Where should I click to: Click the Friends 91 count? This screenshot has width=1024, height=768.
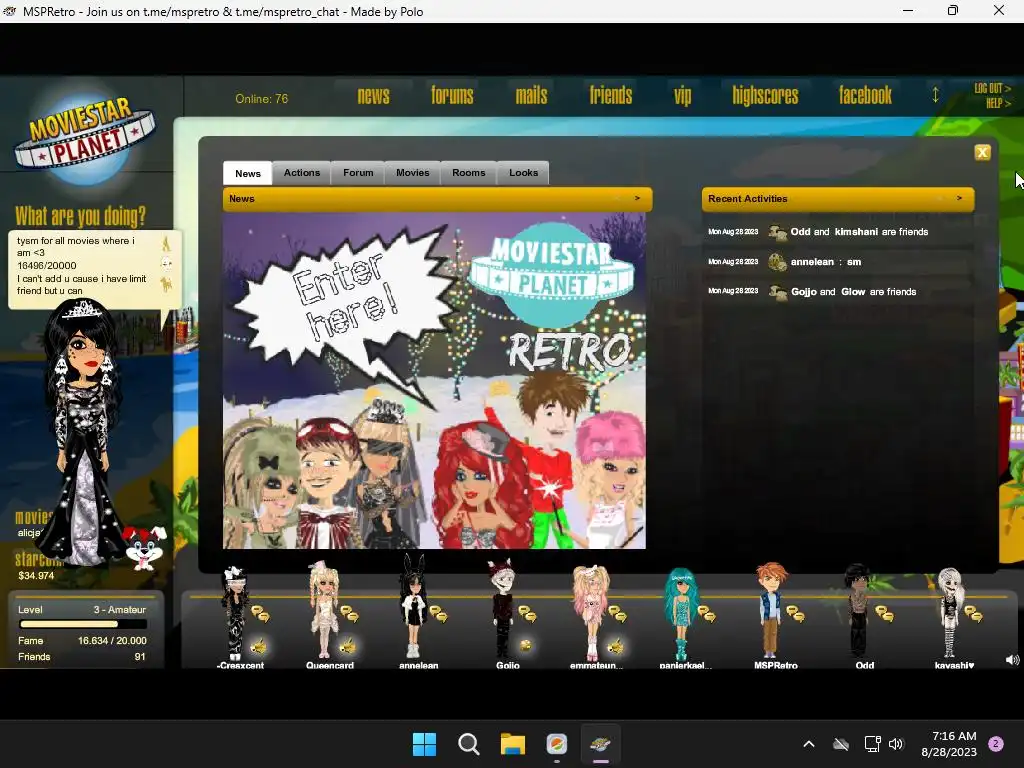pos(82,657)
